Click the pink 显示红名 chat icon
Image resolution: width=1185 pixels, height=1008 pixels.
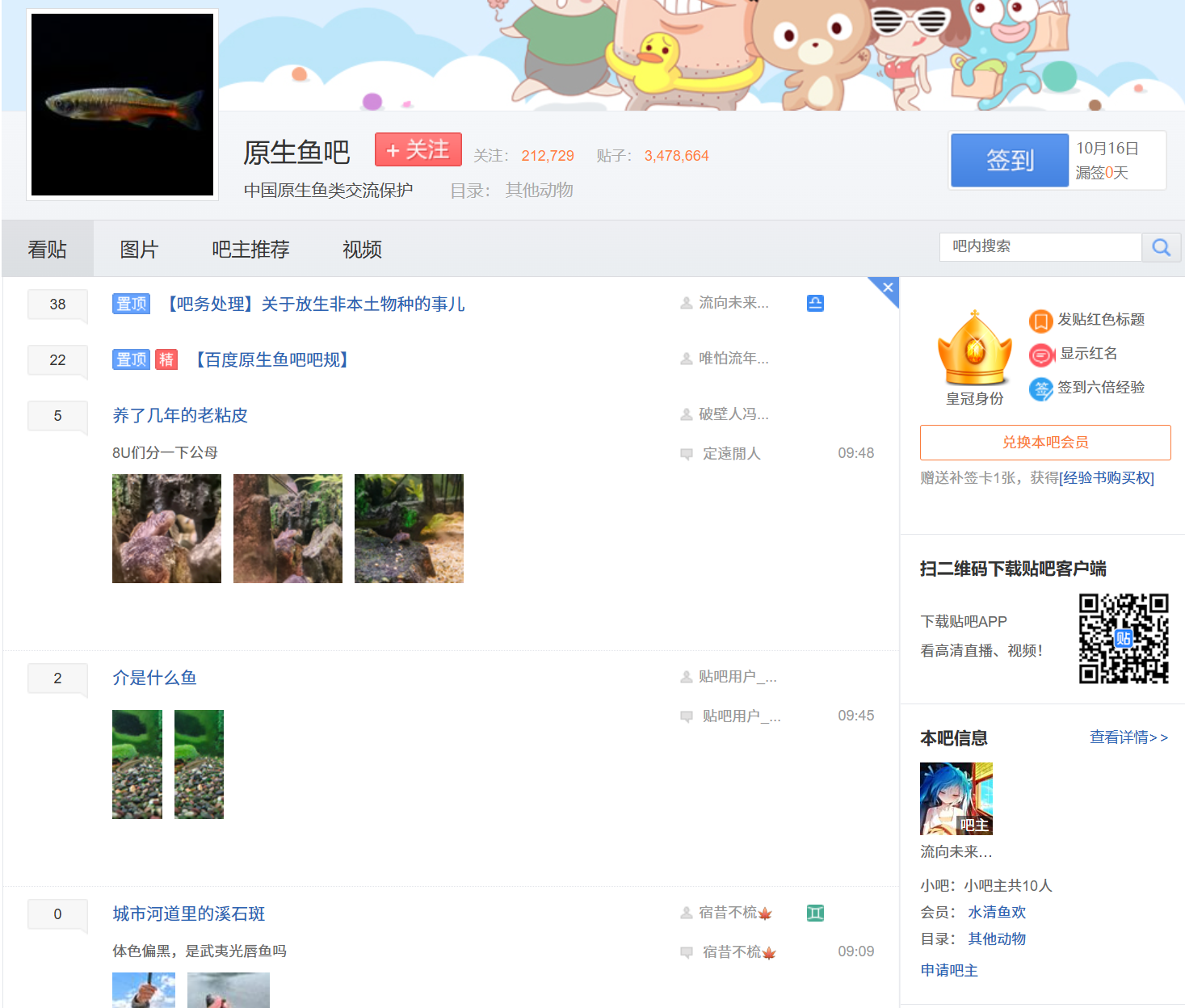tap(1040, 355)
